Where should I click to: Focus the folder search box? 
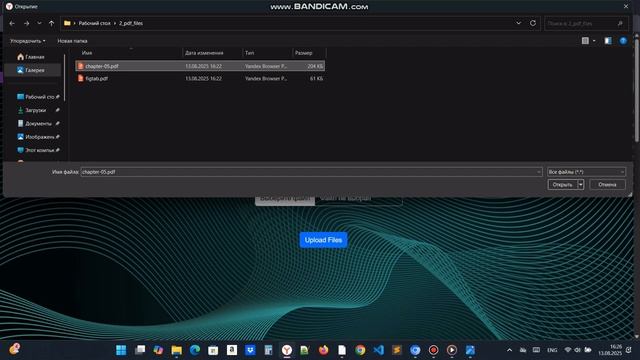click(x=586, y=24)
